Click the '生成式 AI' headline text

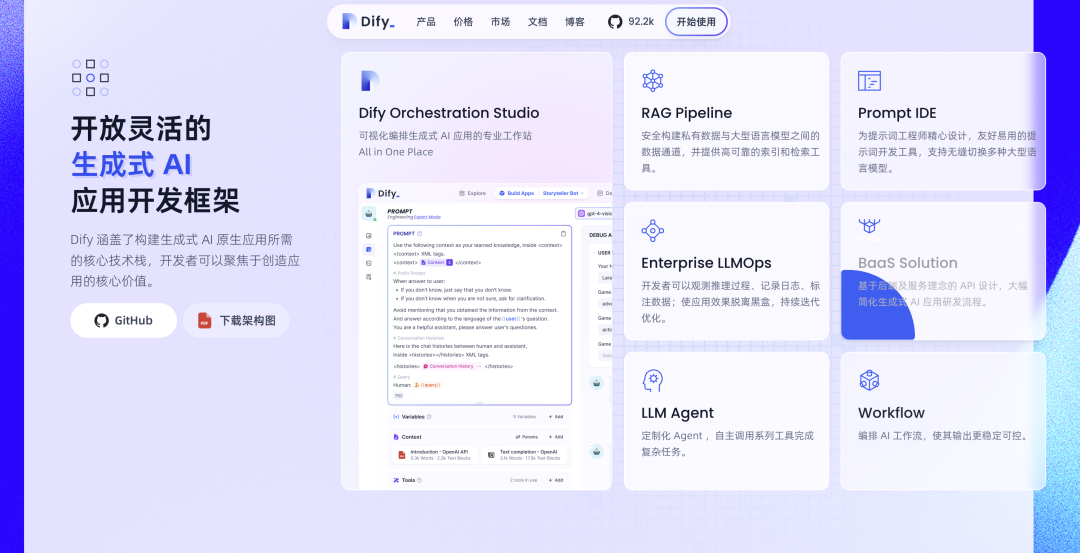(x=131, y=165)
